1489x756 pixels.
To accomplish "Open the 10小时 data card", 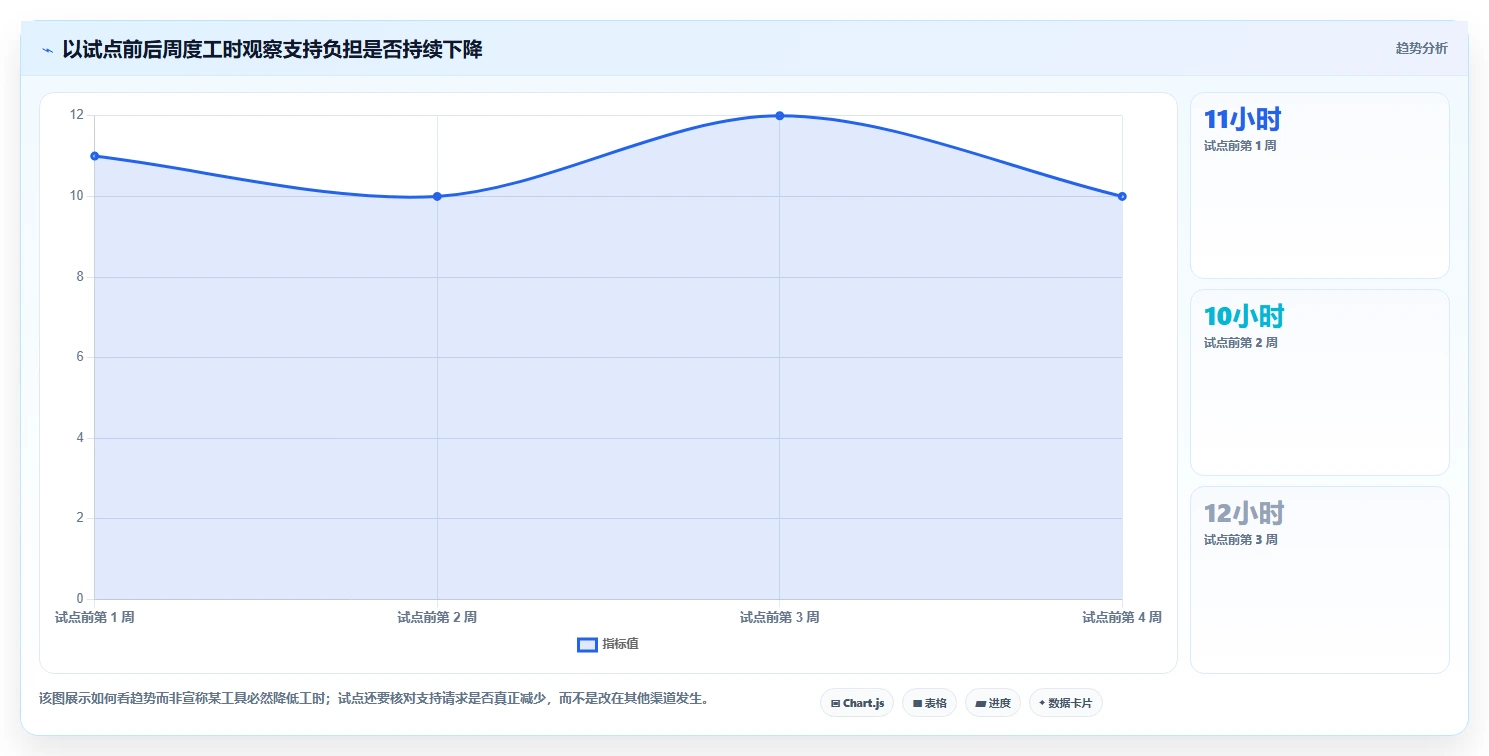I will tap(1319, 382).
